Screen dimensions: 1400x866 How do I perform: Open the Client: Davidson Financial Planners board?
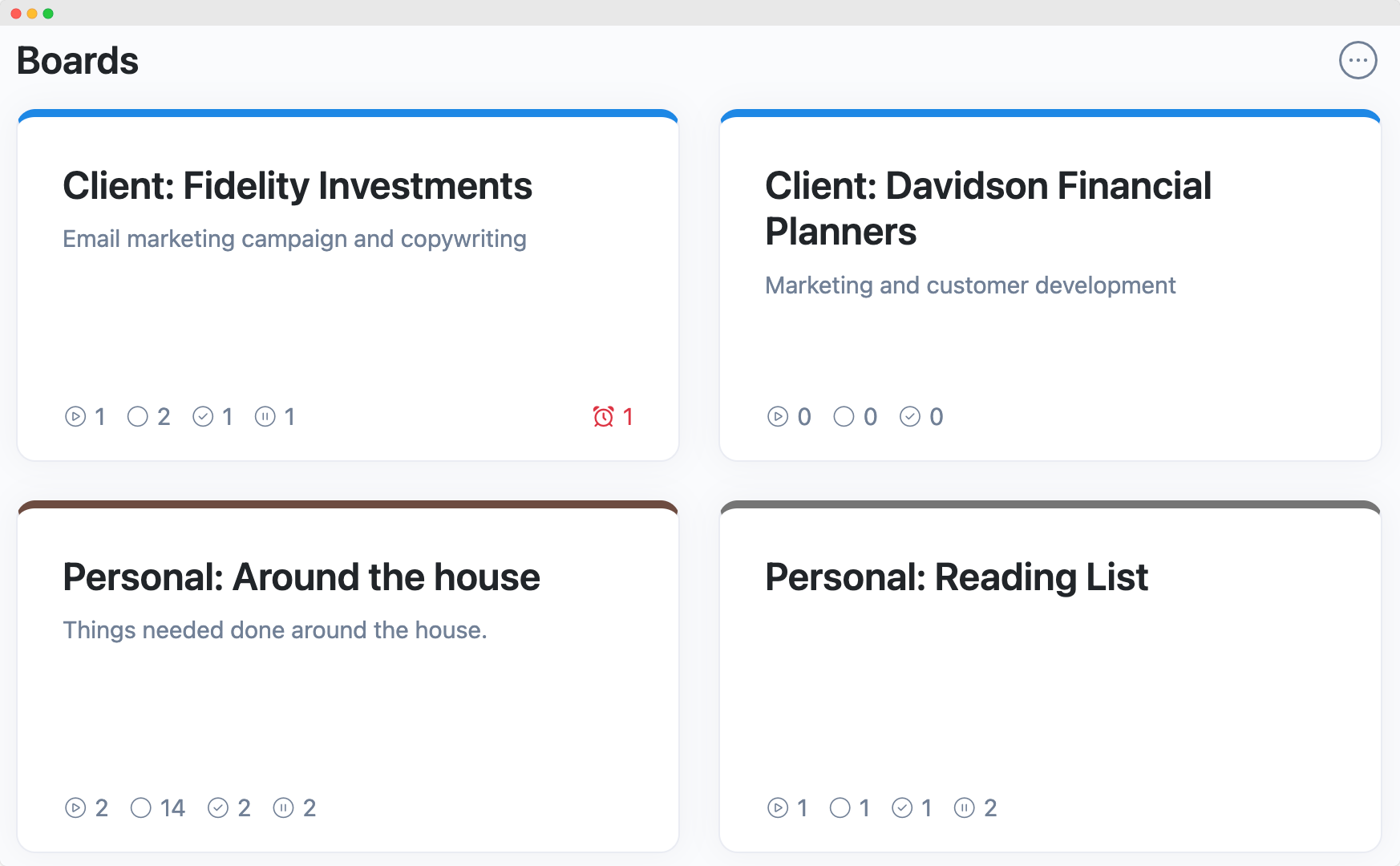(x=988, y=208)
